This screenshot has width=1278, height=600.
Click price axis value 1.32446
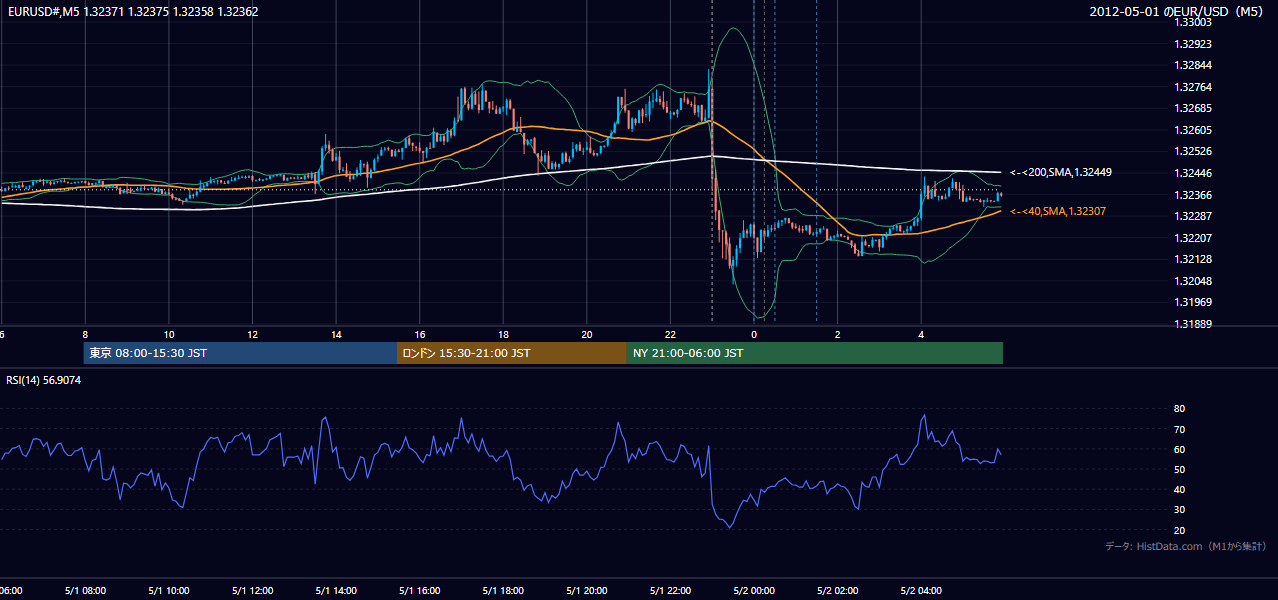1193,173
